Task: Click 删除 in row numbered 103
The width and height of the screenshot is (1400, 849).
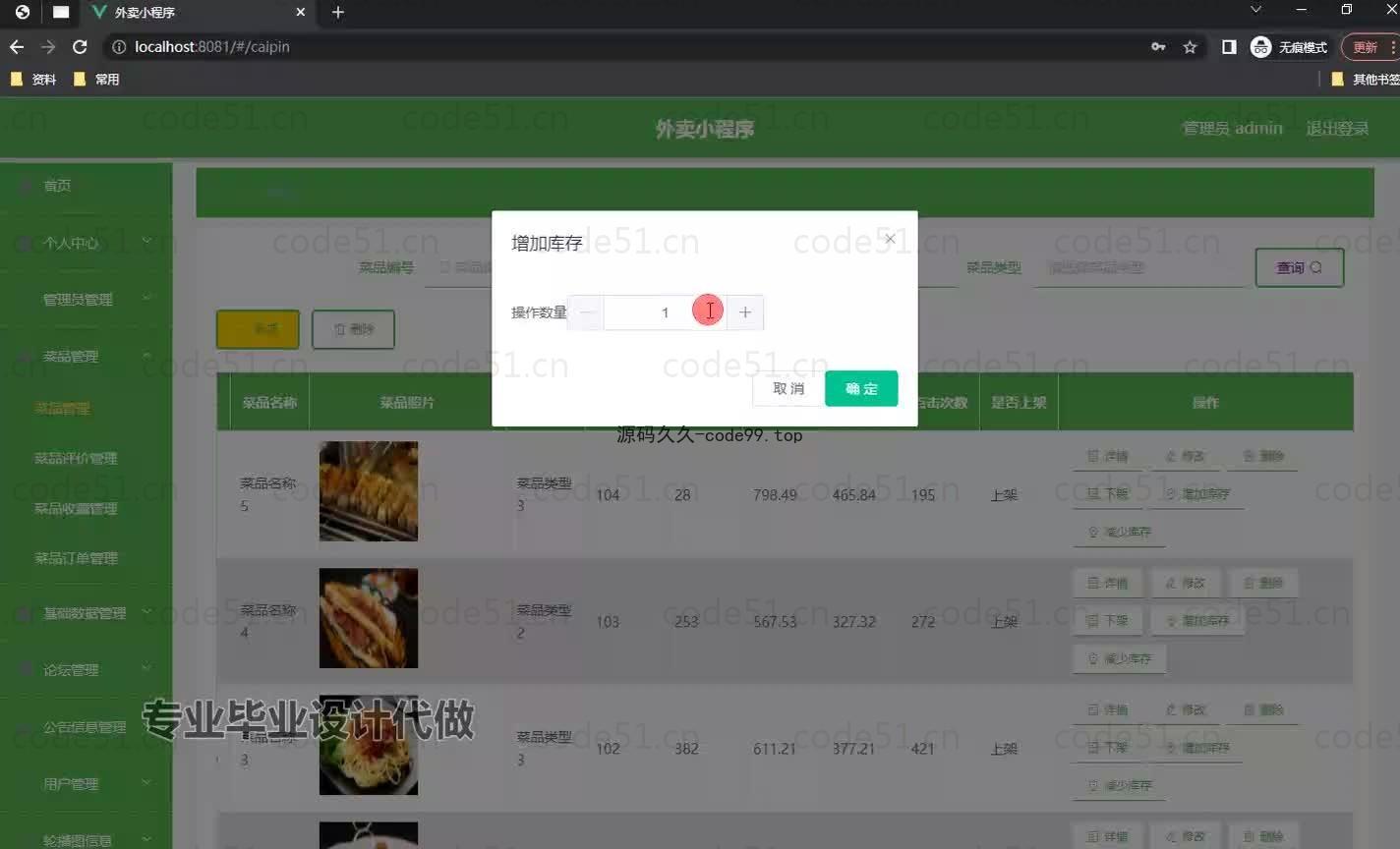Action: 1263,583
